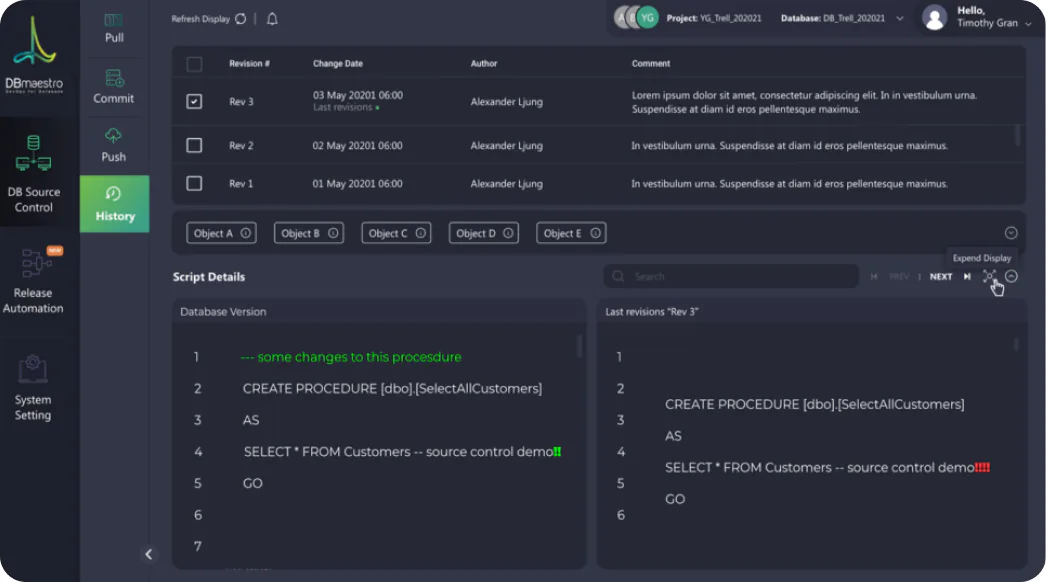This screenshot has height=582, width=1046.
Task: Show info for Object C
Action: pyautogui.click(x=420, y=233)
